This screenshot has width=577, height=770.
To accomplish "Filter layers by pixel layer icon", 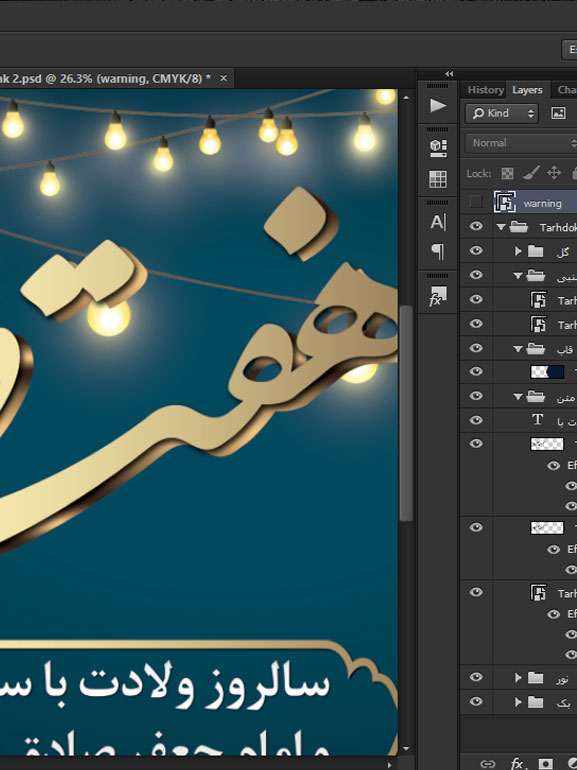I will tap(558, 113).
